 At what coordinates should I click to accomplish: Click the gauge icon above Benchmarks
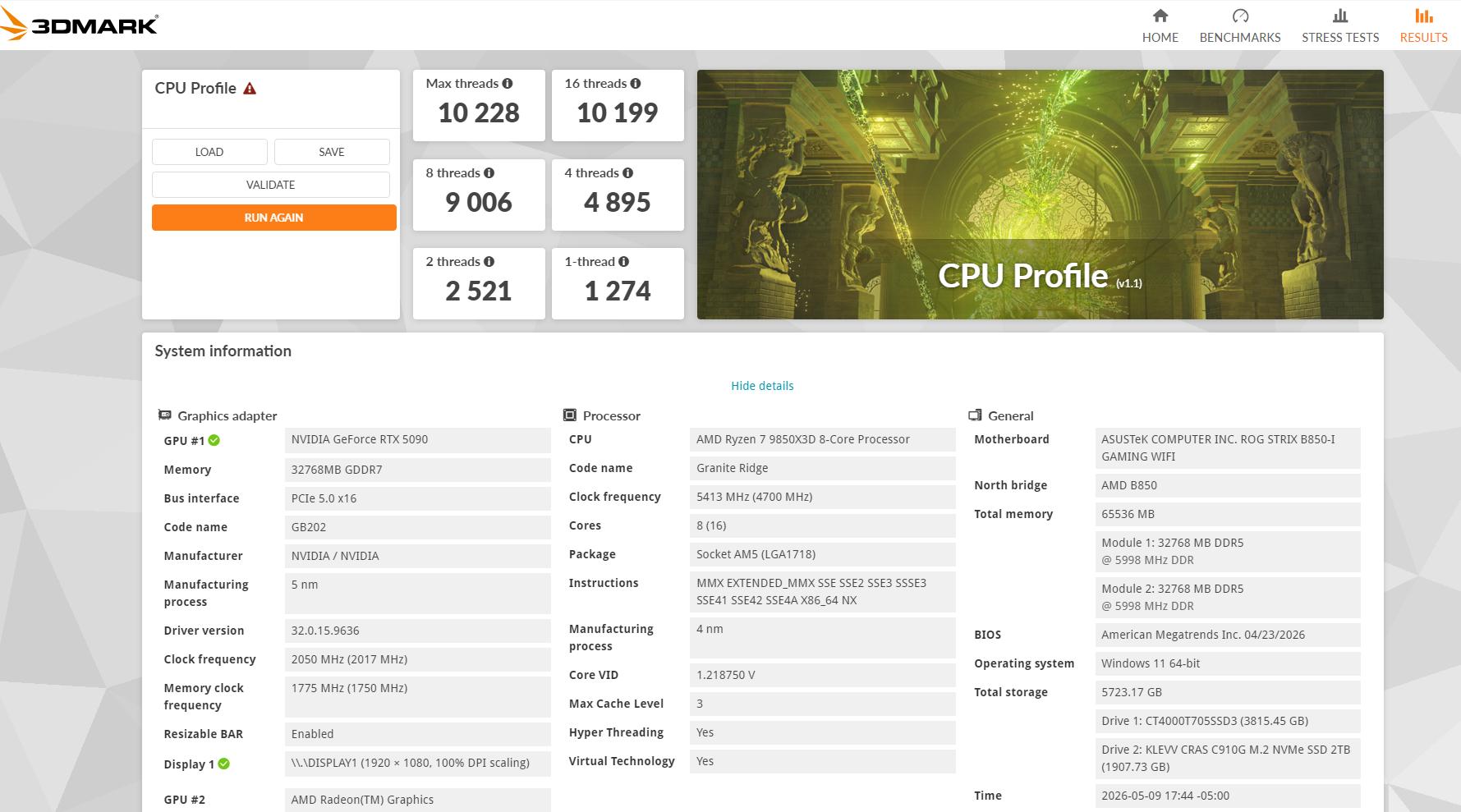tap(1240, 16)
